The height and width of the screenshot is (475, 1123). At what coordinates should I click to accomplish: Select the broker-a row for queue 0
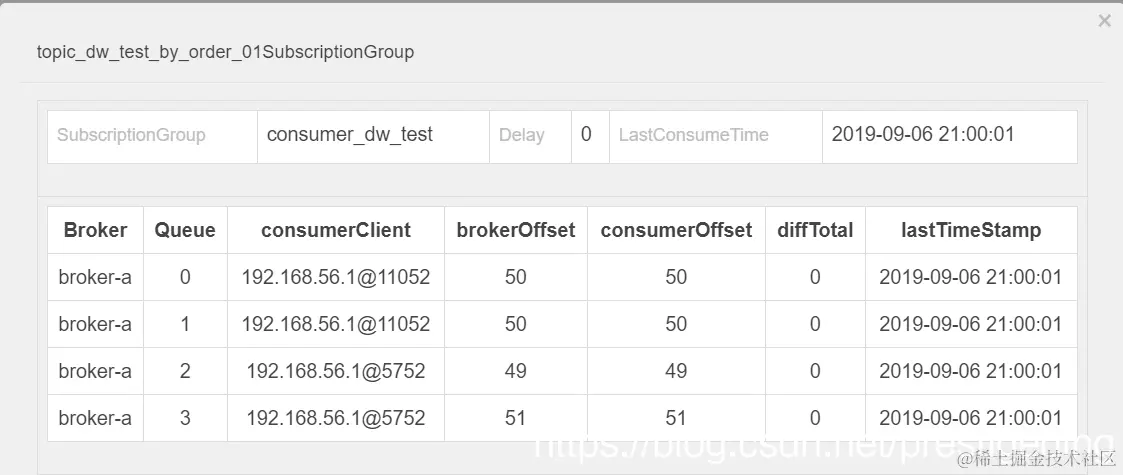pos(95,277)
